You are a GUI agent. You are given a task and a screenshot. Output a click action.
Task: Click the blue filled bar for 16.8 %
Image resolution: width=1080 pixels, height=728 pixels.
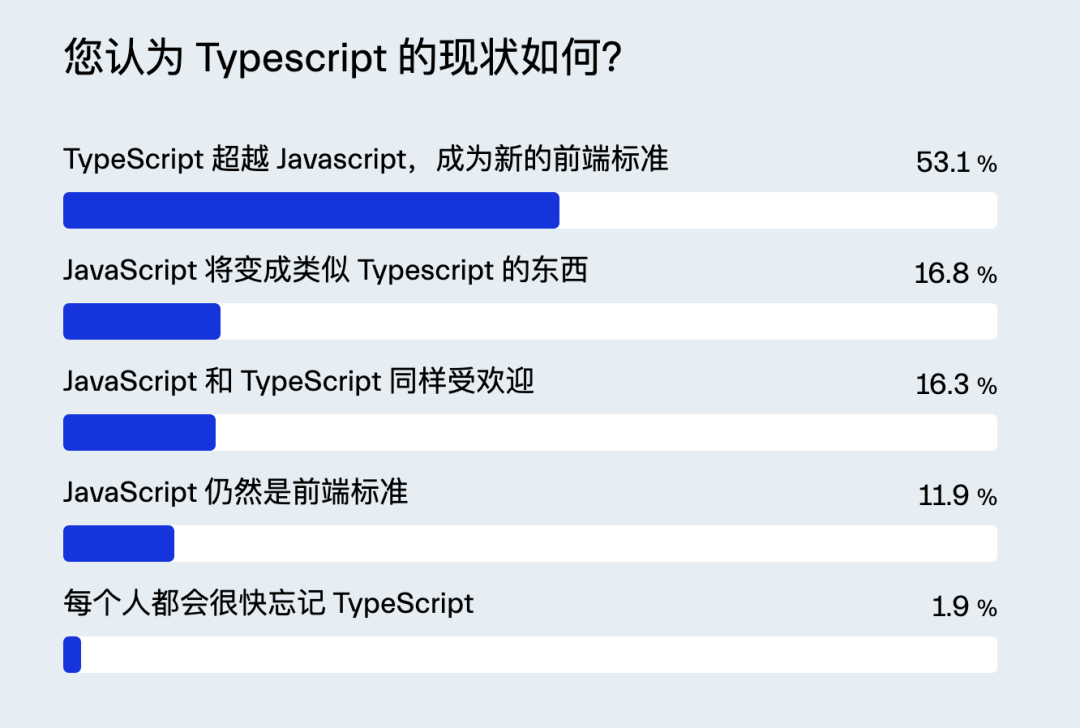141,321
